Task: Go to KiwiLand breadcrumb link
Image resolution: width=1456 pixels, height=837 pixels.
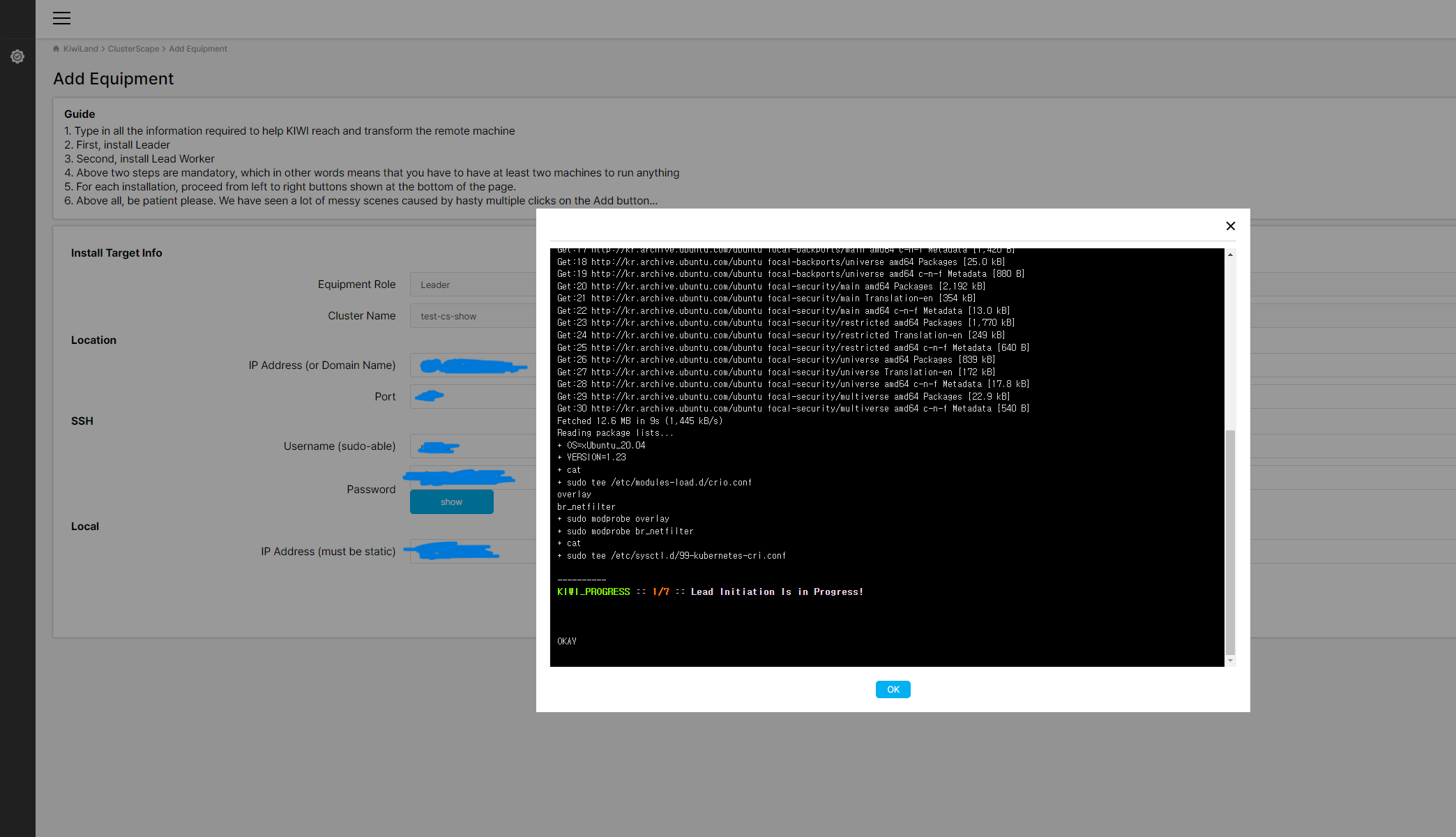Action: coord(81,49)
